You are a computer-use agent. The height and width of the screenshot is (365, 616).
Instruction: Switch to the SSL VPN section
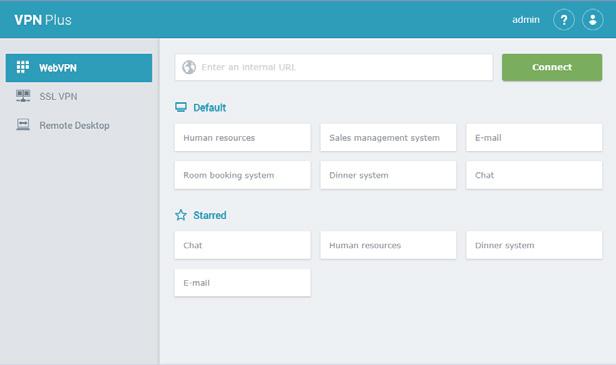click(x=79, y=96)
